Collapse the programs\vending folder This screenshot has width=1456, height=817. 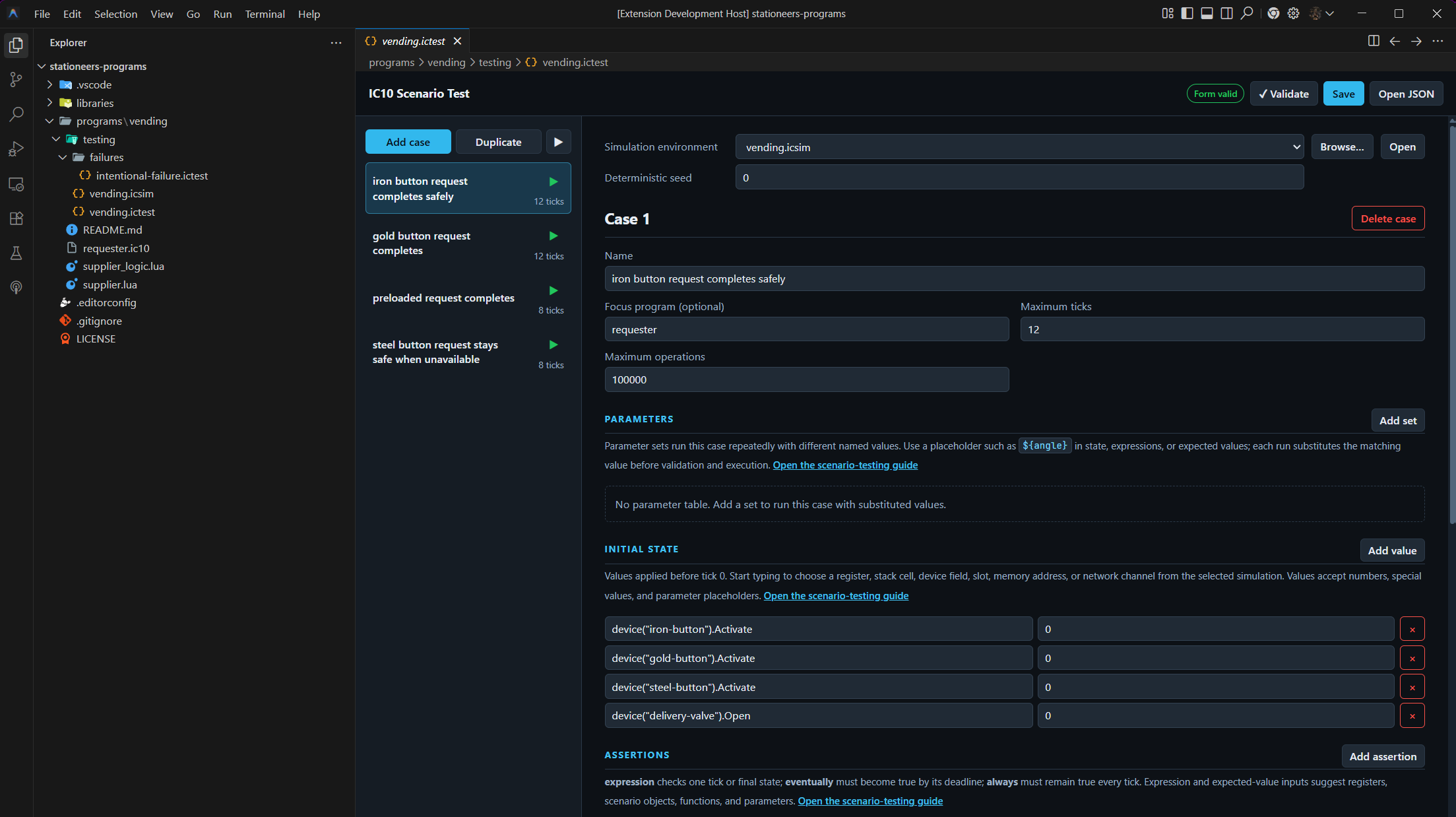point(49,121)
